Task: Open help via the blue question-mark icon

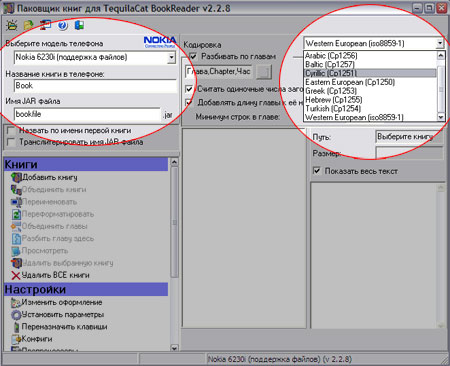Action: click(62, 25)
